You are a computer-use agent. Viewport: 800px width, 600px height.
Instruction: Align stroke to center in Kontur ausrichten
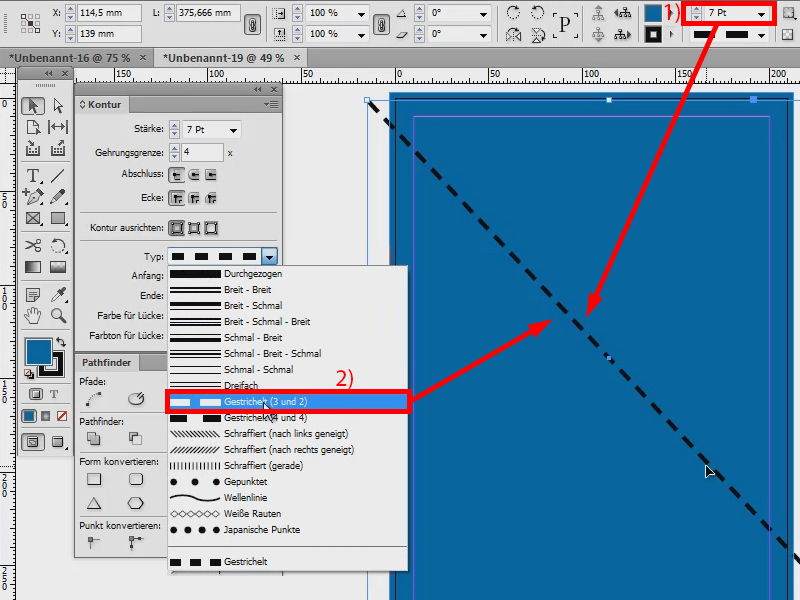(x=177, y=228)
